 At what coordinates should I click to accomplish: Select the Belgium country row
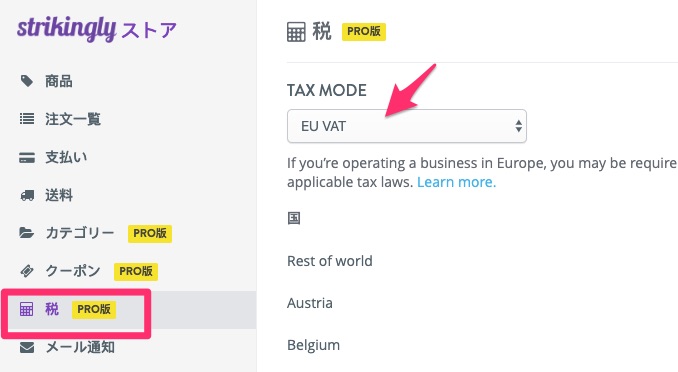(313, 345)
